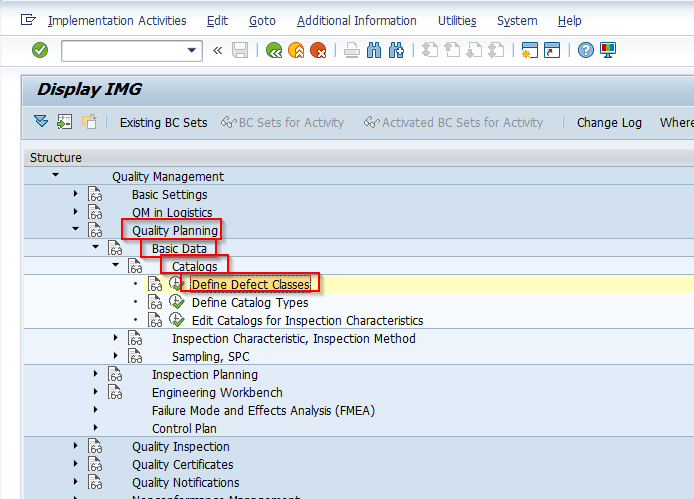Click the Help question mark icon

tap(586, 50)
